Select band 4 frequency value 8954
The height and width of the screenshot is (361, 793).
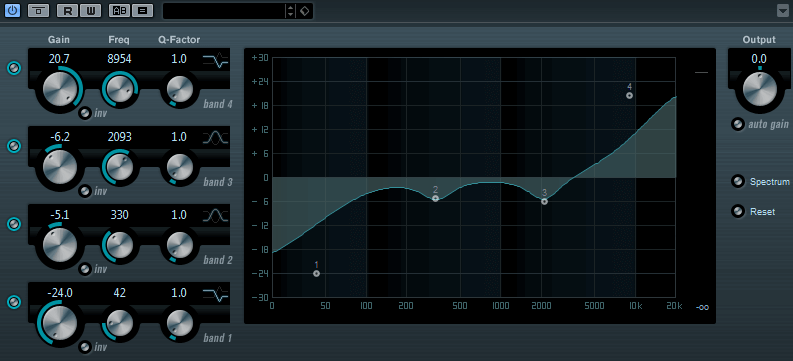coord(119,59)
